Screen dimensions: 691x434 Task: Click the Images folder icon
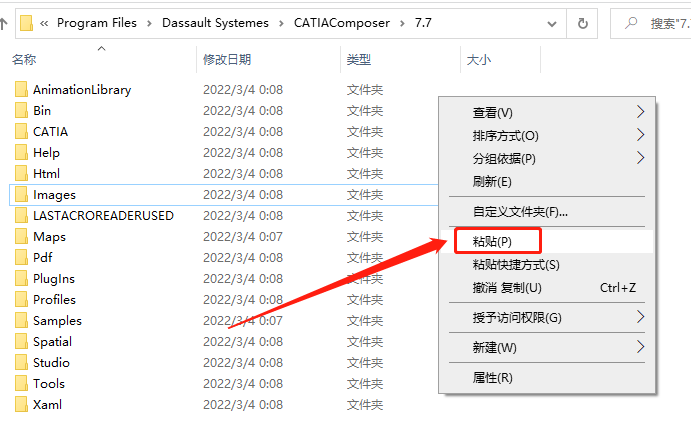point(21,194)
